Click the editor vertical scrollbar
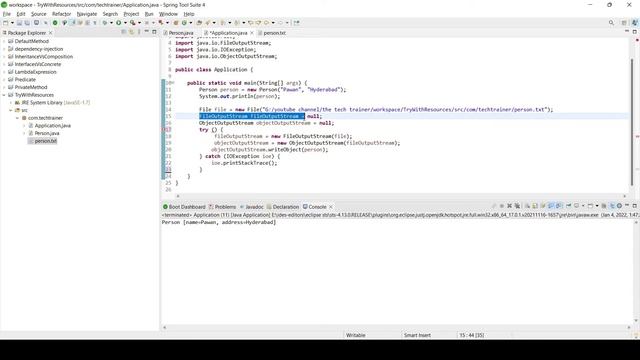Image resolution: width=640 pixels, height=360 pixels. (x=632, y=121)
